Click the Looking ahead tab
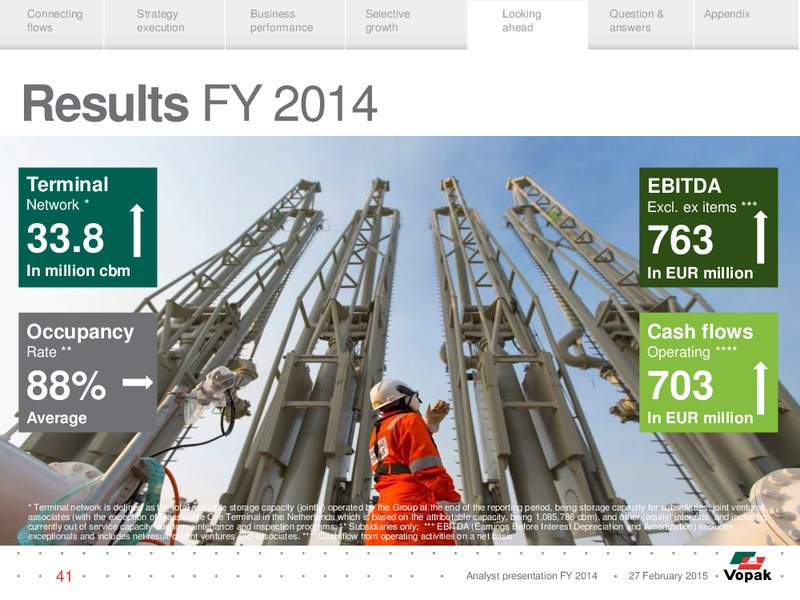 (527, 24)
